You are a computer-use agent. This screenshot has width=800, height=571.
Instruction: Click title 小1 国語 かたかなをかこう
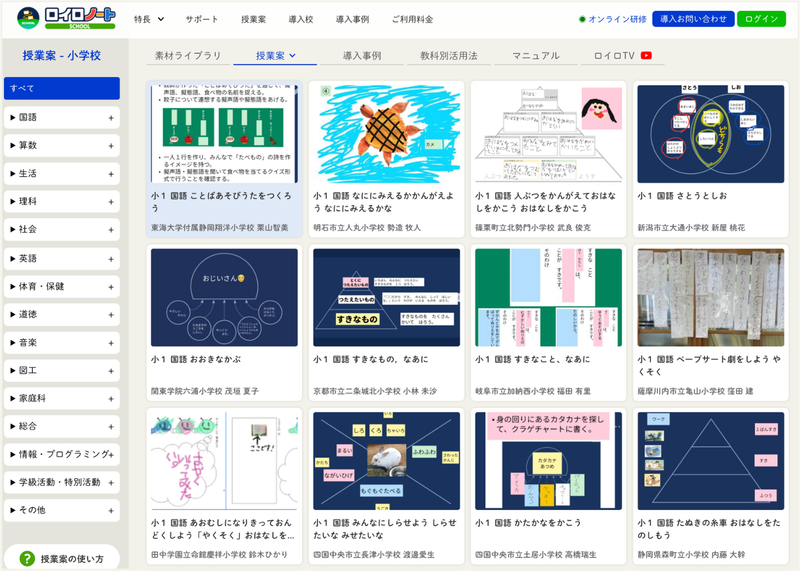[x=528, y=523]
